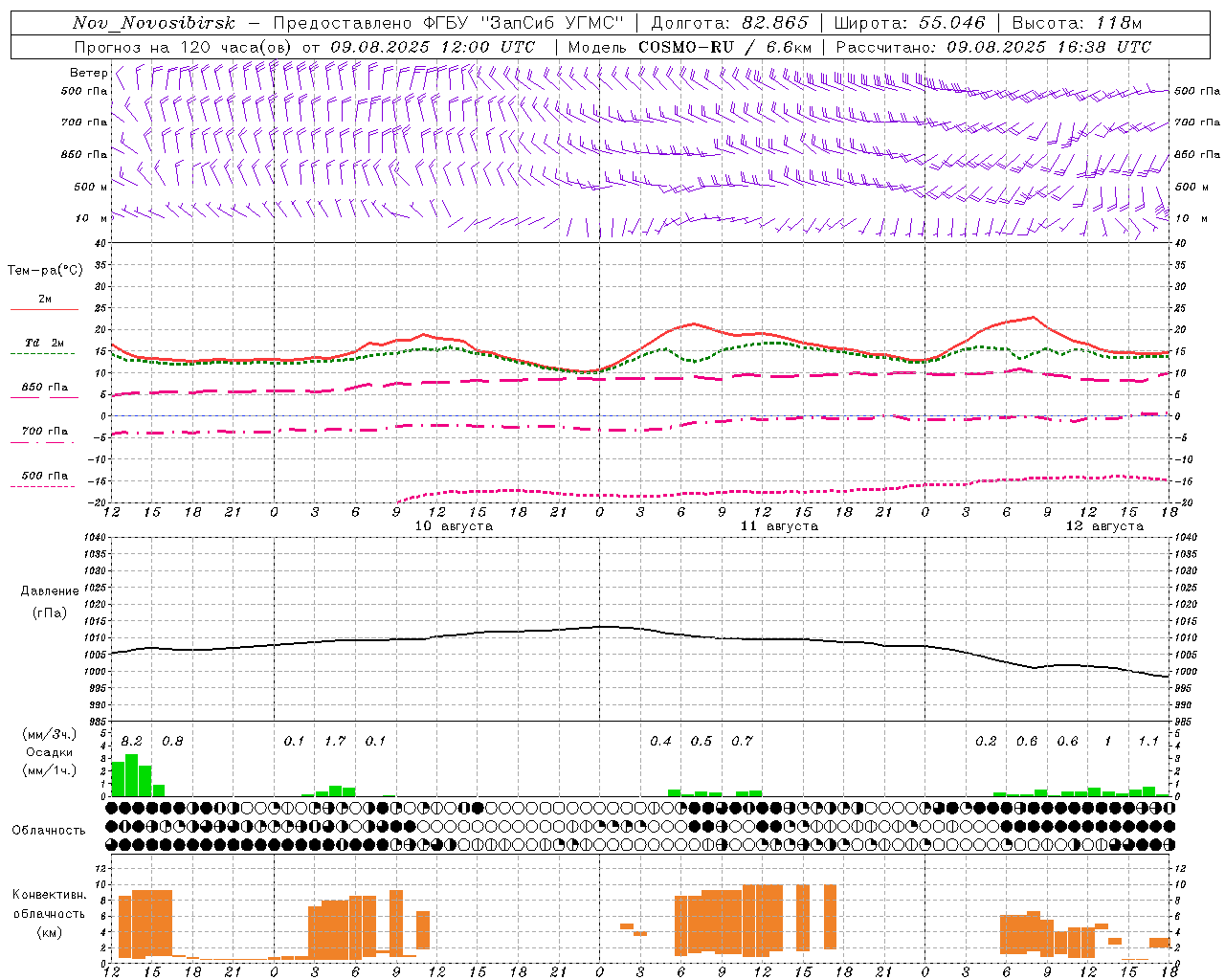Click the 'Конвективн.' convective cloud label
The image size is (1225, 980).
click(49, 895)
